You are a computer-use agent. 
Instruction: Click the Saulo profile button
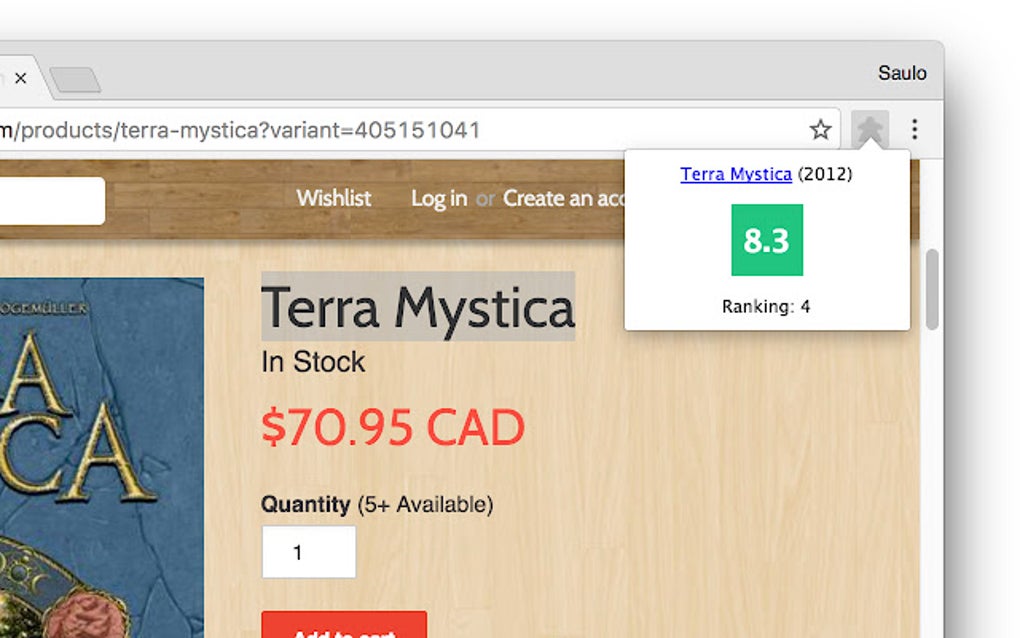902,73
